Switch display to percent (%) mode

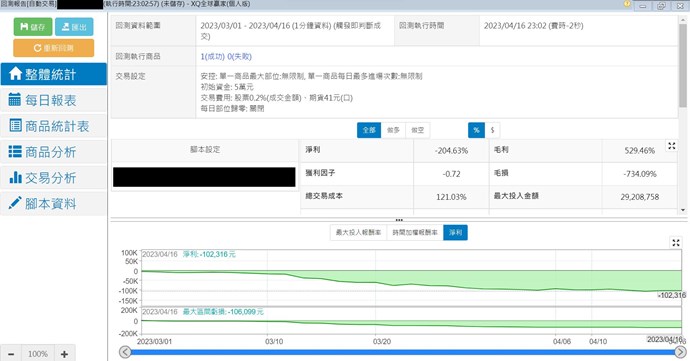coord(476,130)
